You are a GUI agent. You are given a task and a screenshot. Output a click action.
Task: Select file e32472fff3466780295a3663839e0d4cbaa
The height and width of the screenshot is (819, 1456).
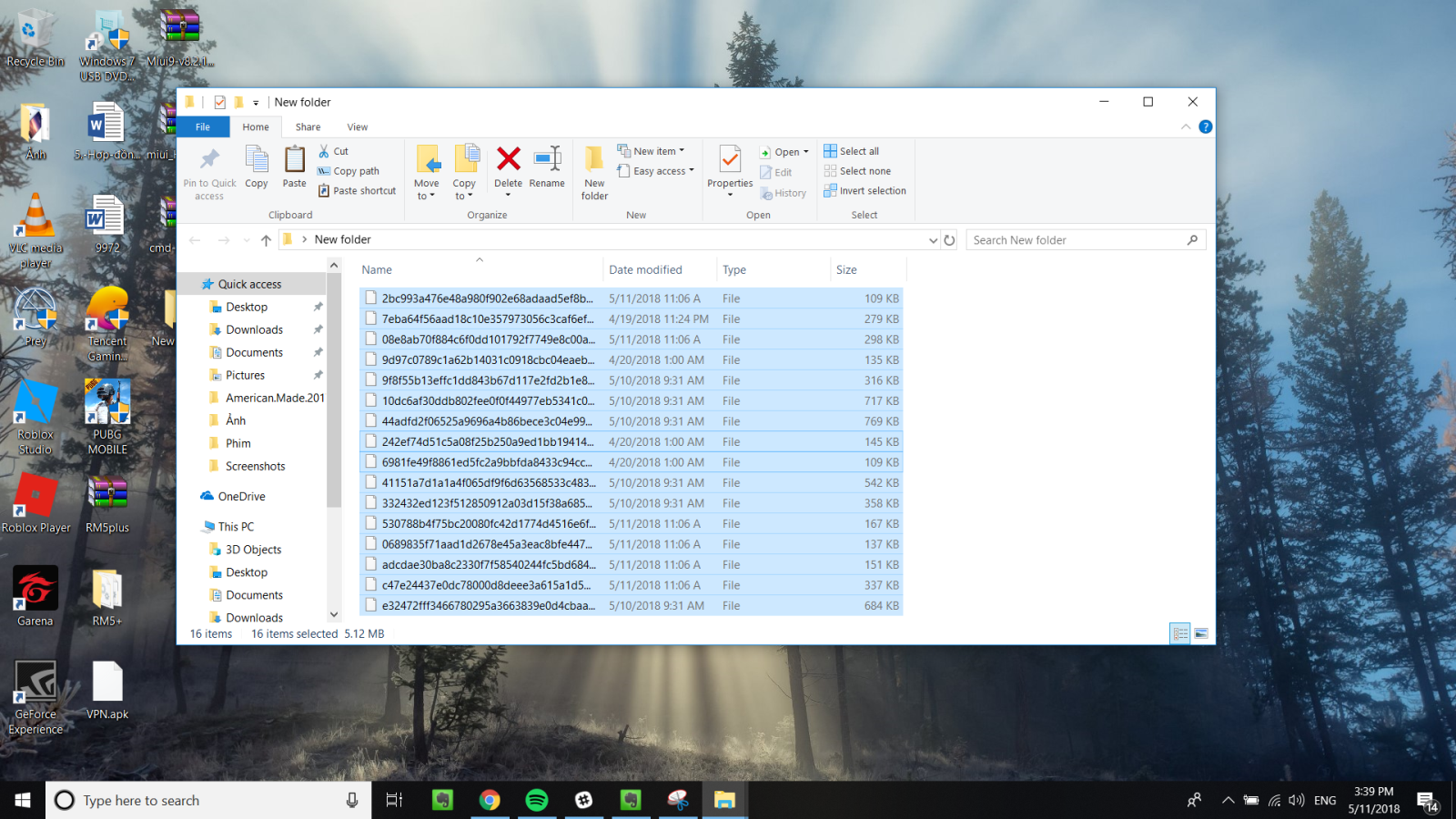click(x=632, y=606)
